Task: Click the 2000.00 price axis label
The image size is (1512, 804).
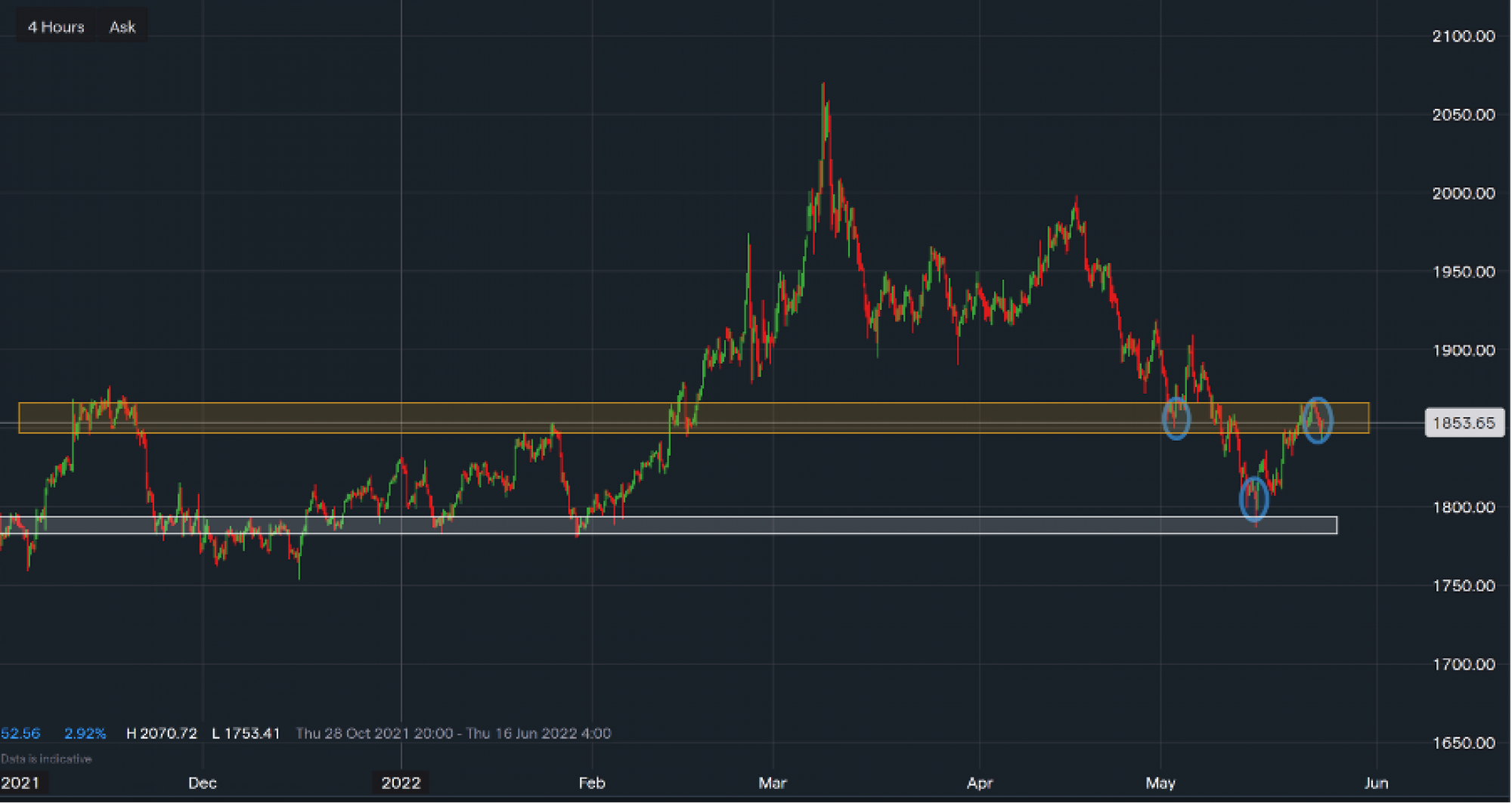Action: [1463, 193]
